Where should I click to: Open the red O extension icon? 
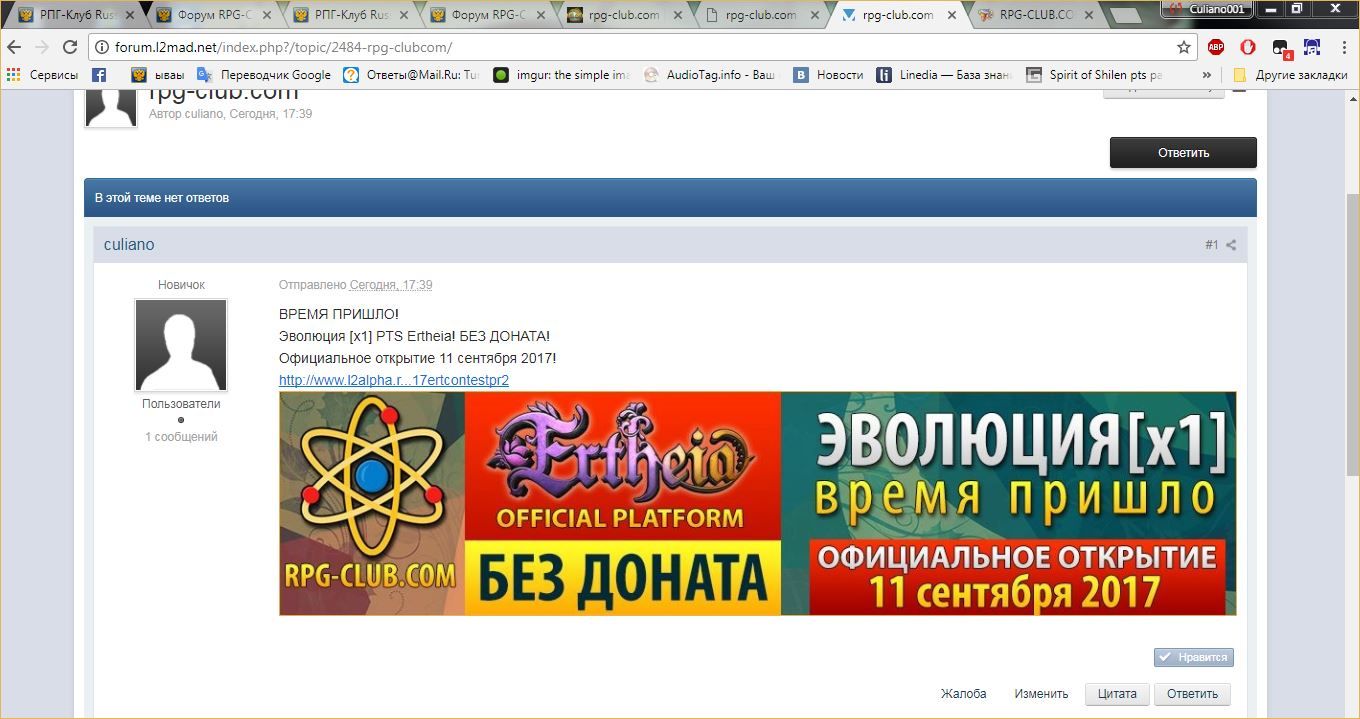[1248, 47]
